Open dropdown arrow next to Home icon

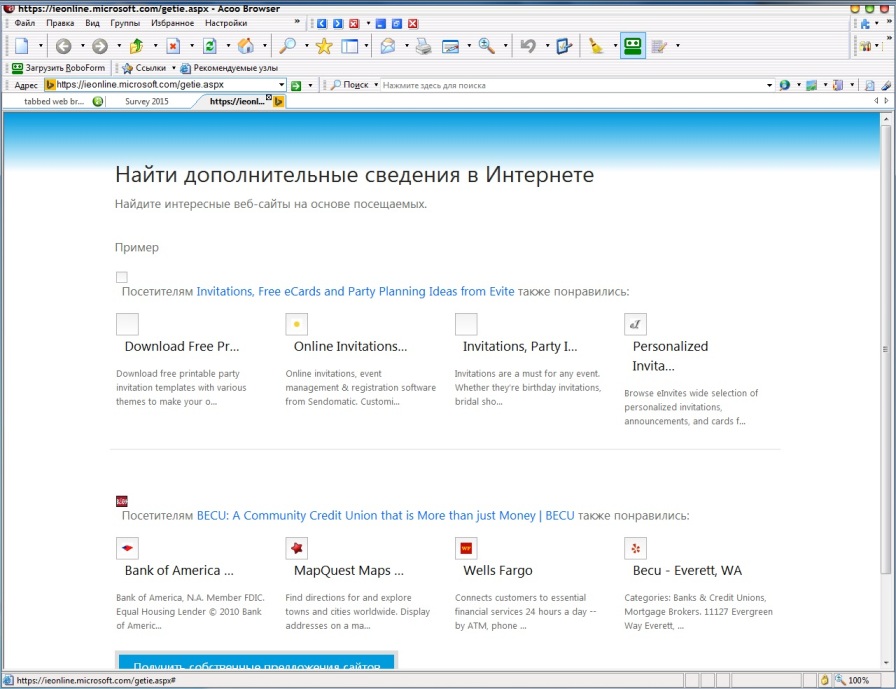point(265,46)
